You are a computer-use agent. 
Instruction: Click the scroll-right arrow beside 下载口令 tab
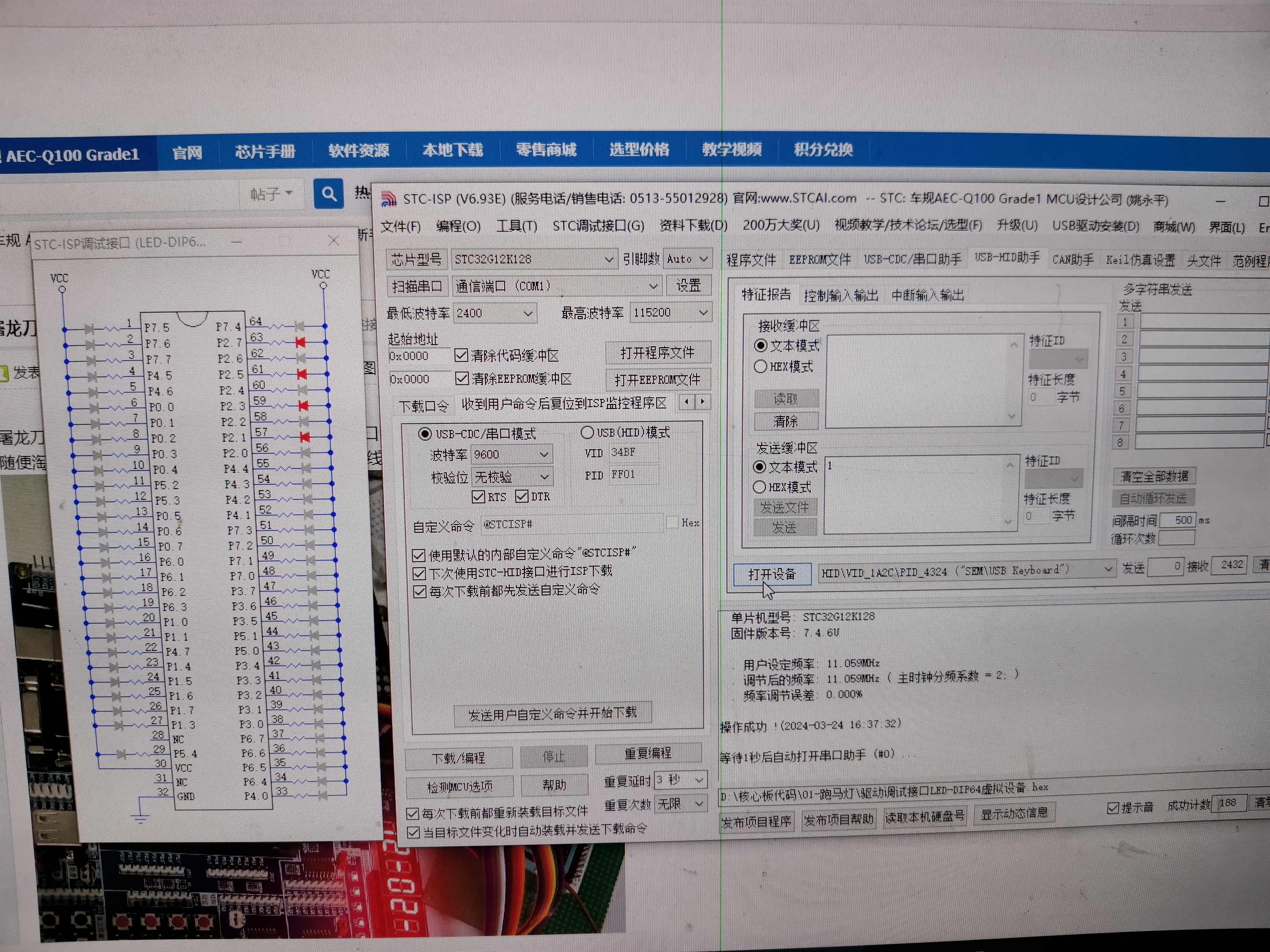(702, 402)
